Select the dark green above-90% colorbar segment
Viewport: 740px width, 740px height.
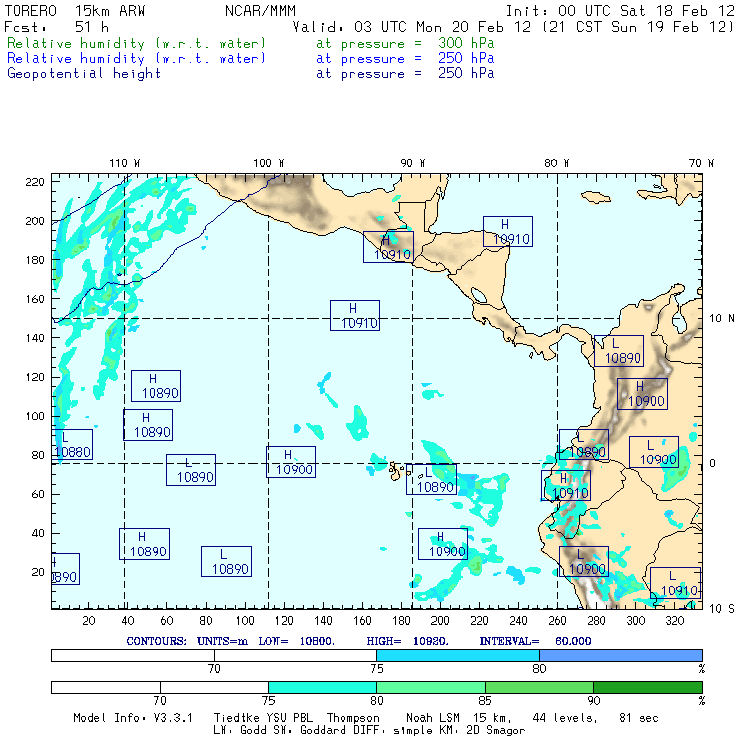[x=648, y=687]
